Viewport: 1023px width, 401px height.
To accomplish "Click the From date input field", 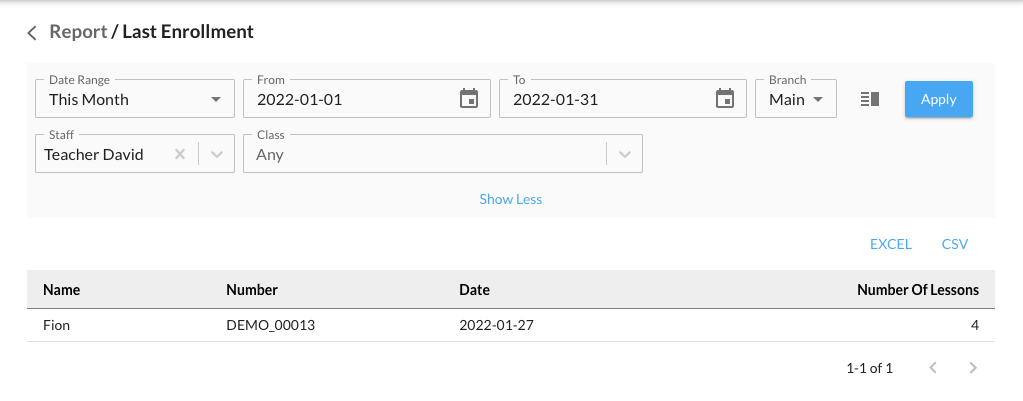I will [350, 100].
